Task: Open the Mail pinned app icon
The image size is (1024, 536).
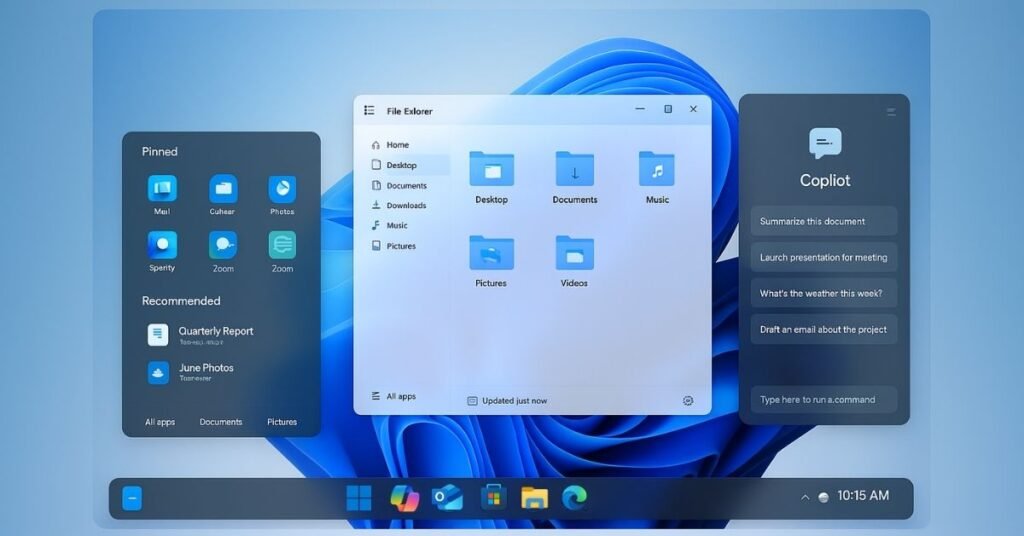Action: (162, 188)
